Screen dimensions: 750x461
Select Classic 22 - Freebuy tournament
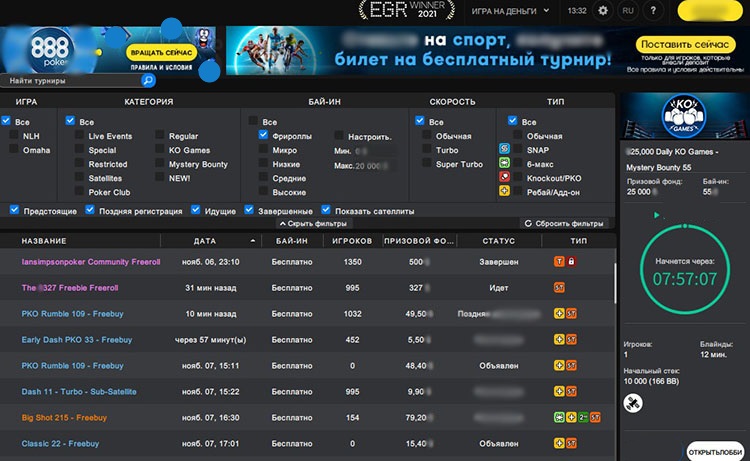tap(60, 443)
